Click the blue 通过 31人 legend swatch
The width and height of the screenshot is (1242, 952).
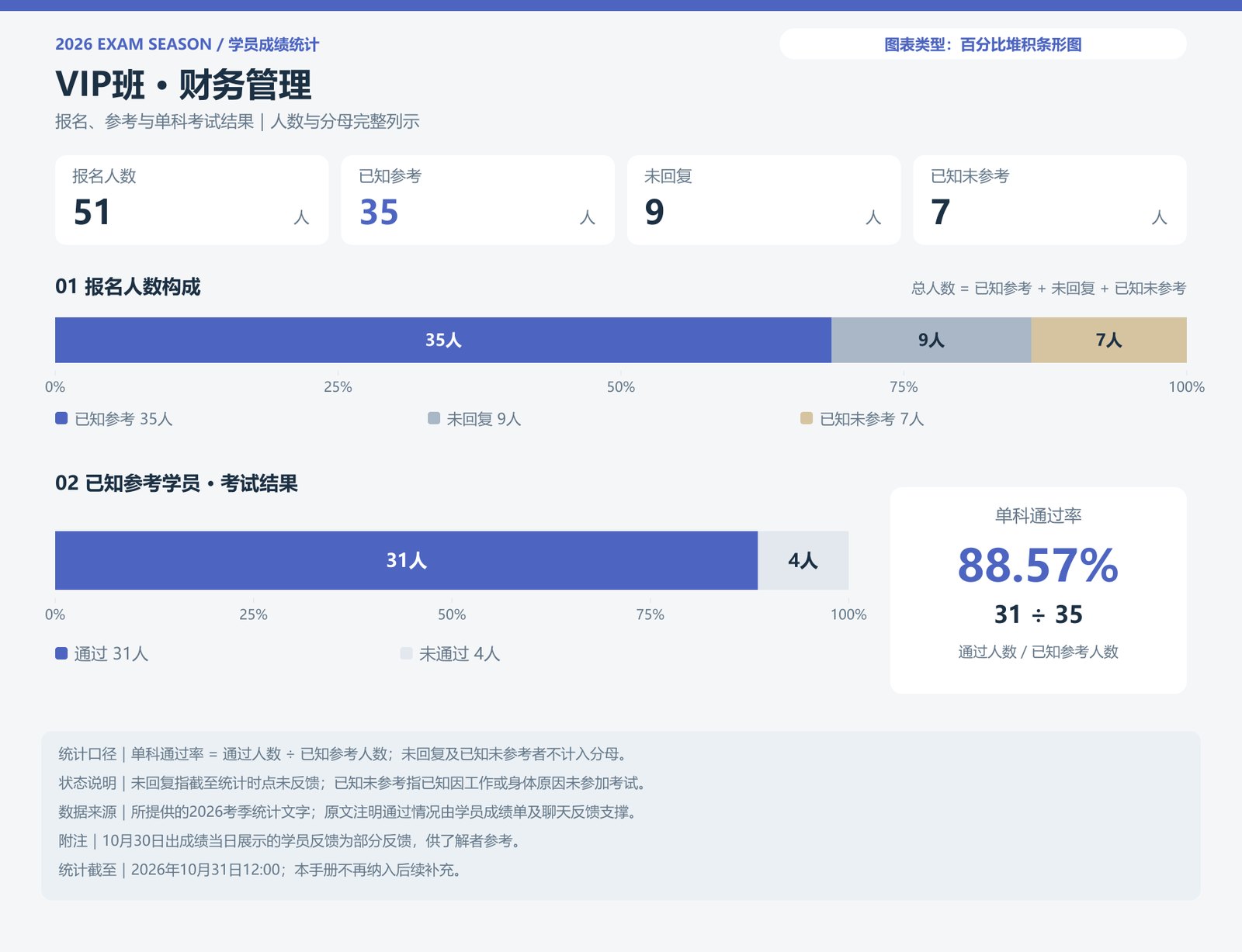(x=61, y=653)
